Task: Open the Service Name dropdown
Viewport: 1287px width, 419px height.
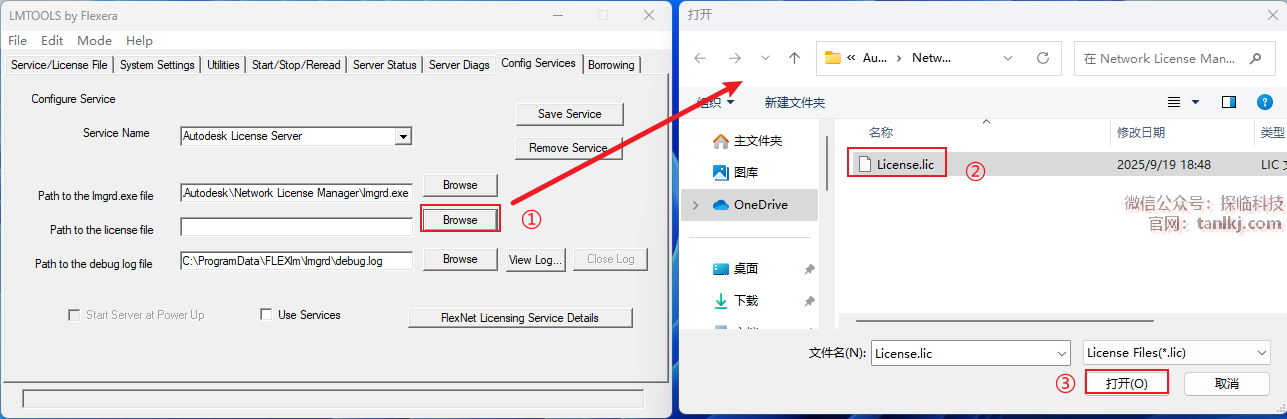Action: point(403,136)
